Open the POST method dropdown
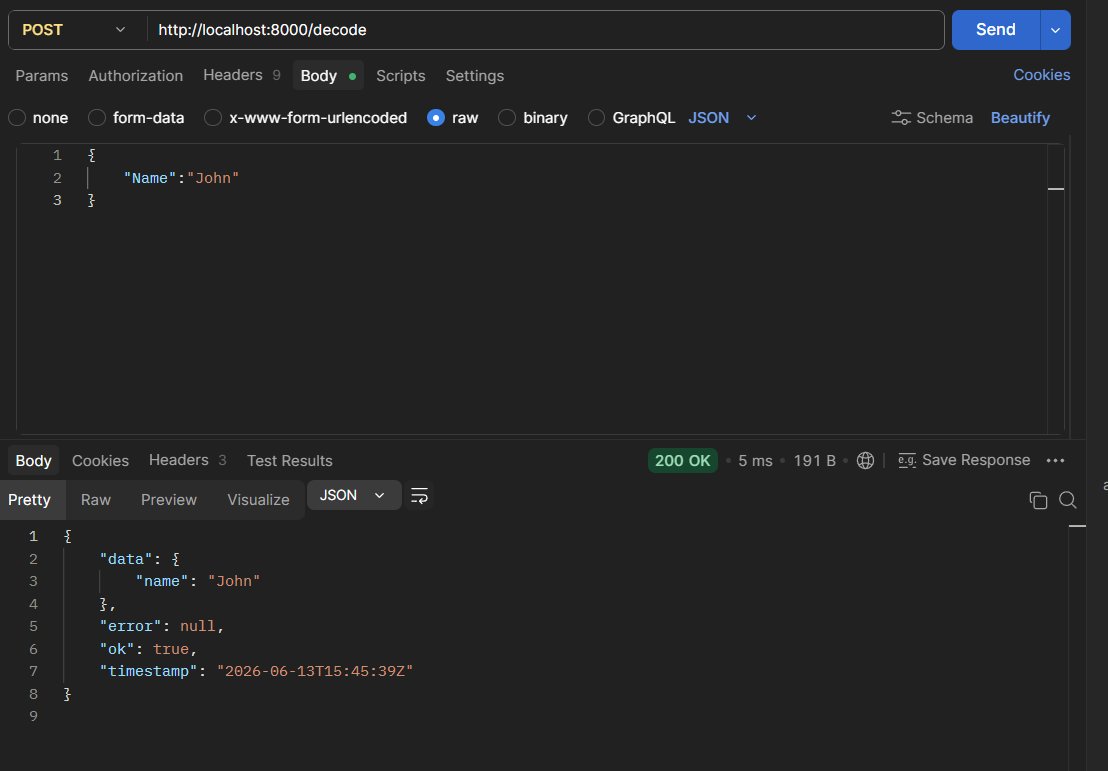1108x771 pixels. tap(73, 30)
